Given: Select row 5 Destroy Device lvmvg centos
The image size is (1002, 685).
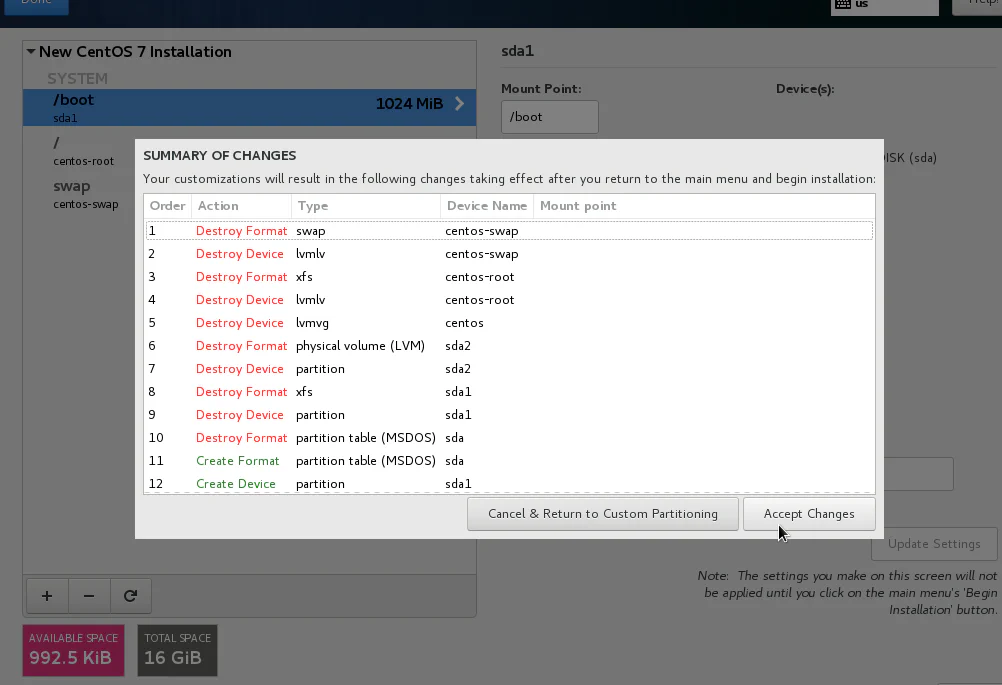Looking at the screenshot, I should coord(509,323).
